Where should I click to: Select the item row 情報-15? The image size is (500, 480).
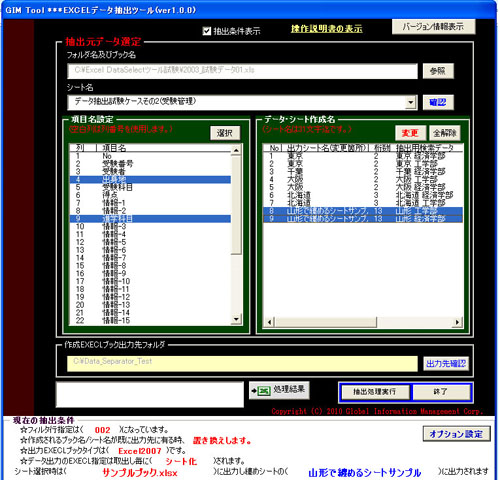150,320
